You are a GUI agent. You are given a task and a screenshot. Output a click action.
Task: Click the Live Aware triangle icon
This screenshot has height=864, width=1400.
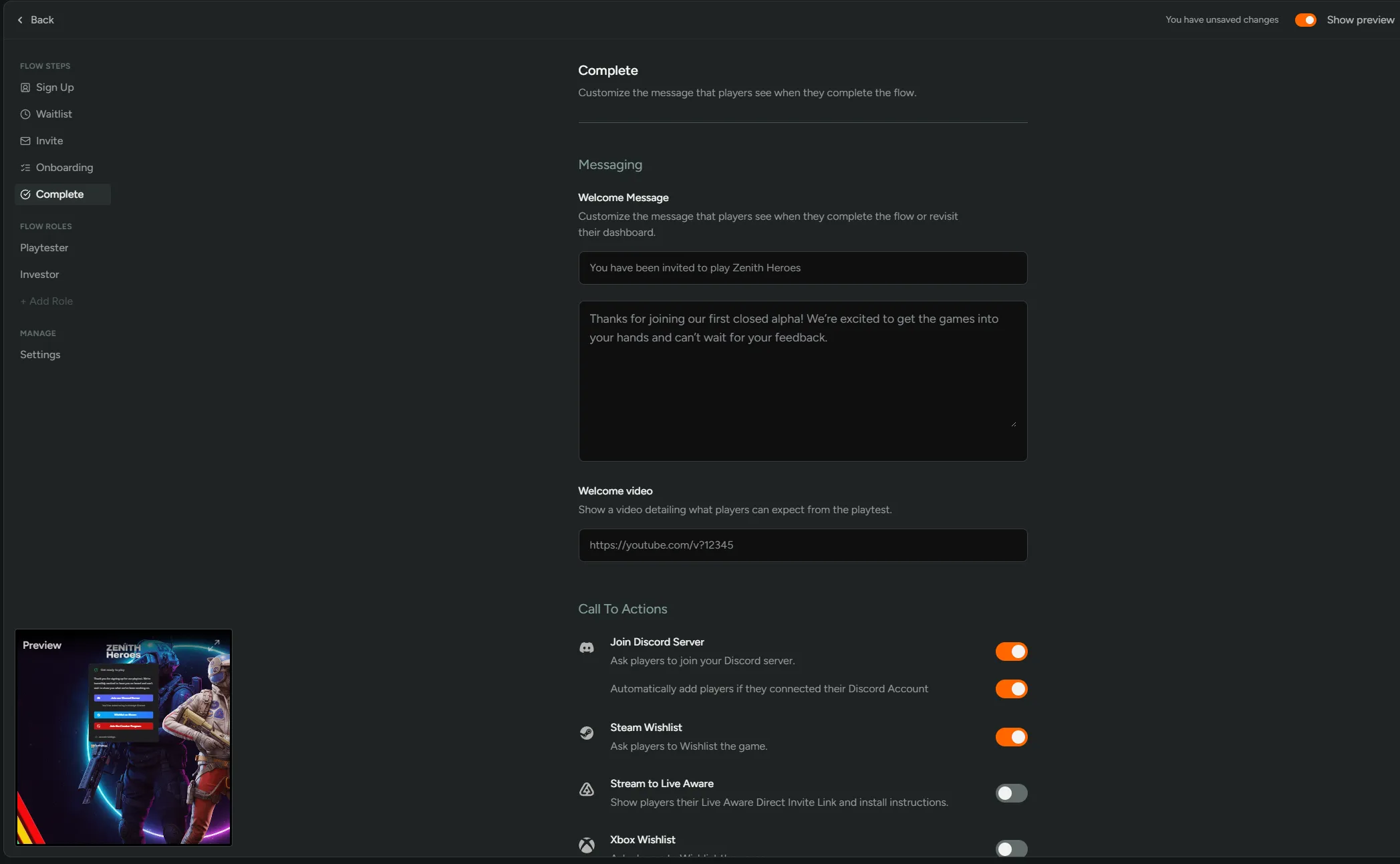coord(586,789)
